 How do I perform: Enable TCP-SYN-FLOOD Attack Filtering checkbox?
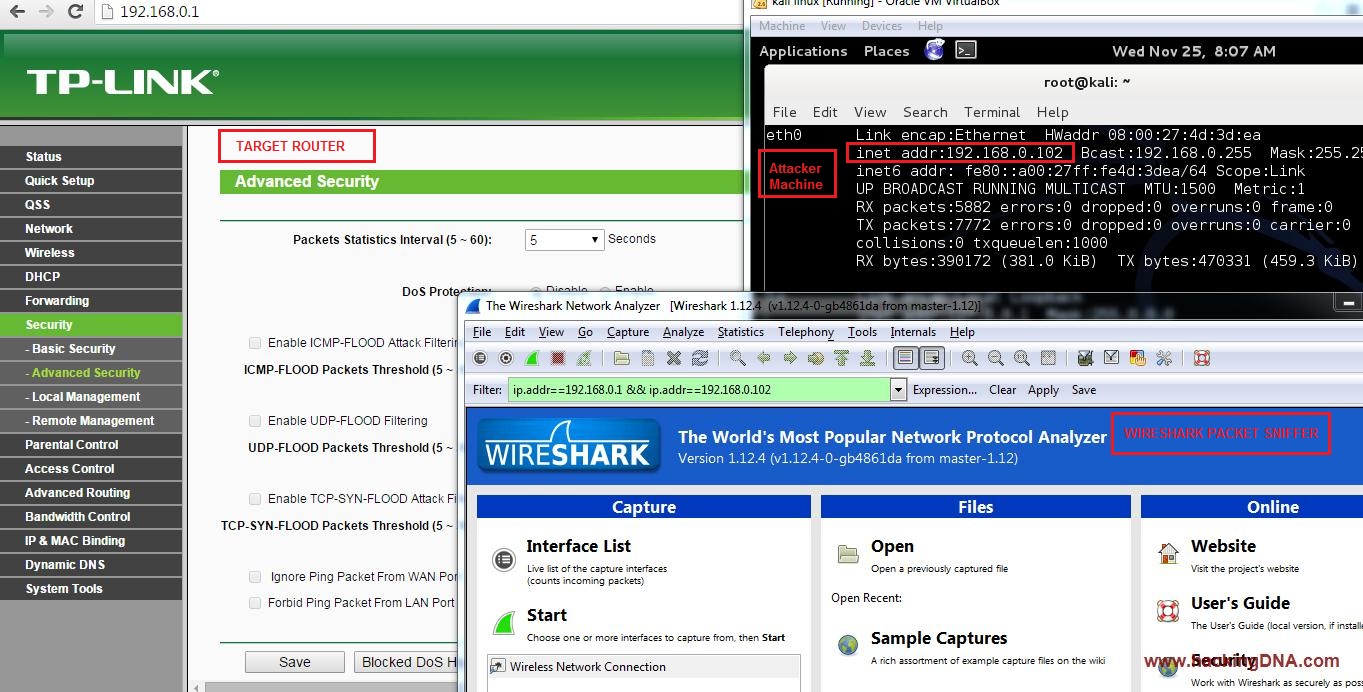(255, 499)
